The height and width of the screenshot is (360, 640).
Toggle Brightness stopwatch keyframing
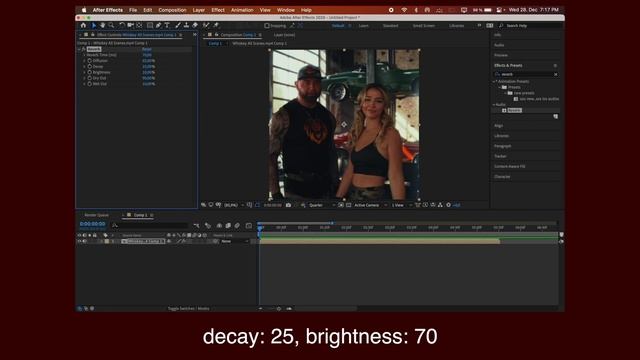(x=89, y=72)
